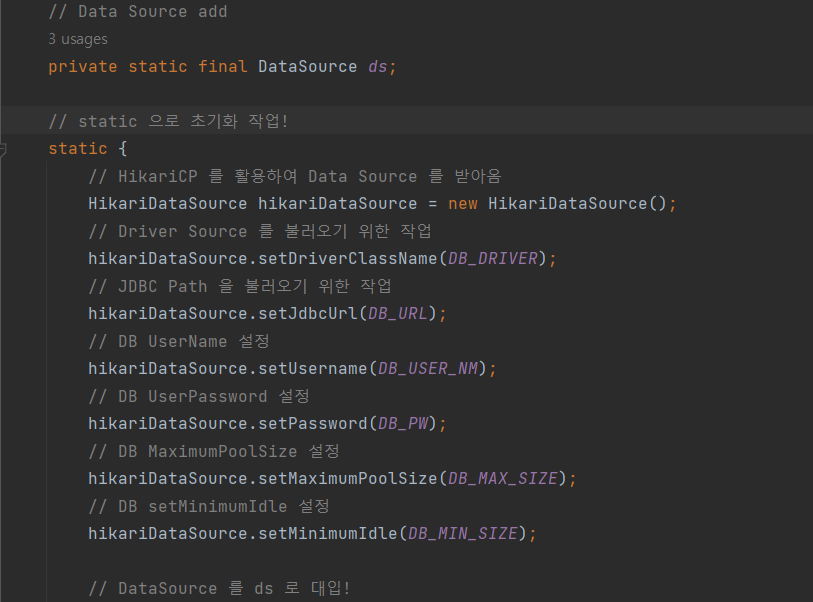This screenshot has width=813, height=602.
Task: Click the 'ds' field name
Action: (x=377, y=67)
